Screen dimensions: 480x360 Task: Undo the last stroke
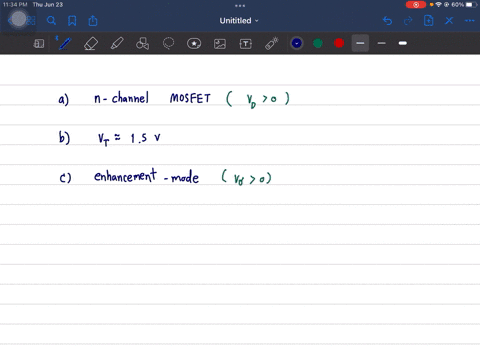coord(387,21)
